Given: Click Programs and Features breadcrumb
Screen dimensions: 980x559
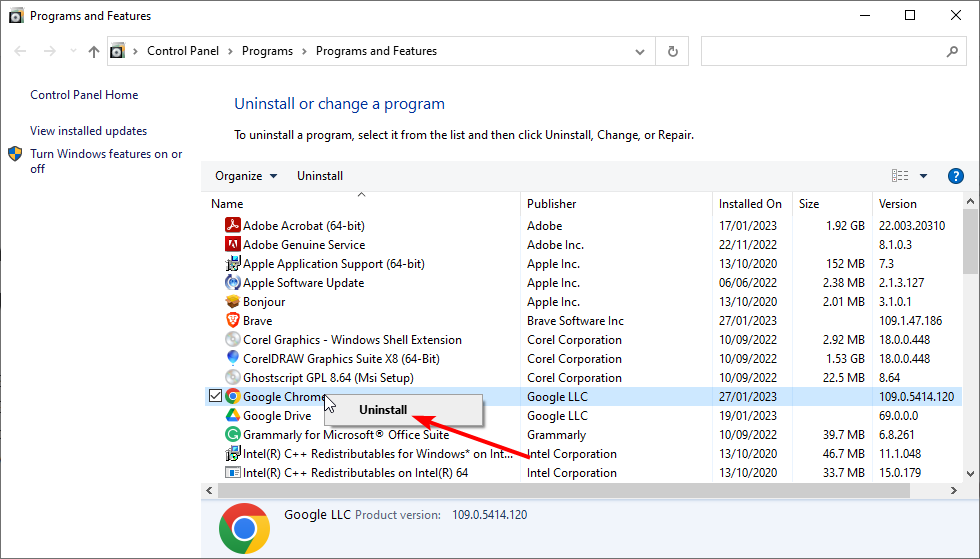Looking at the screenshot, I should 376,51.
